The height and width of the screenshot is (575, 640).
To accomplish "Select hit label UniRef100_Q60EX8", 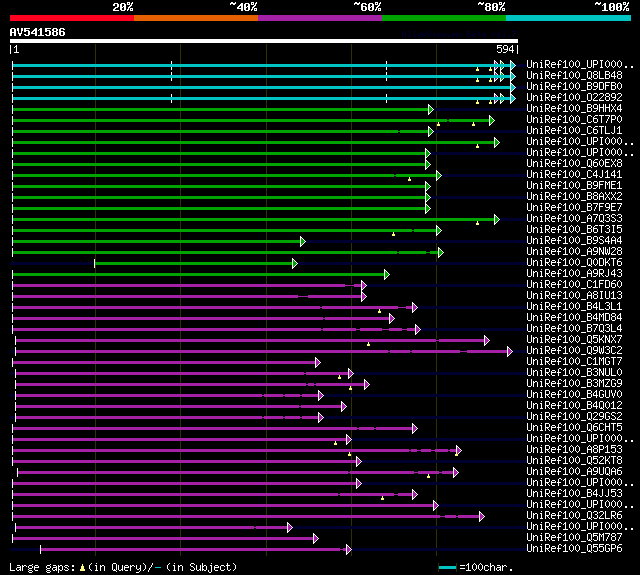I will coord(574,164).
